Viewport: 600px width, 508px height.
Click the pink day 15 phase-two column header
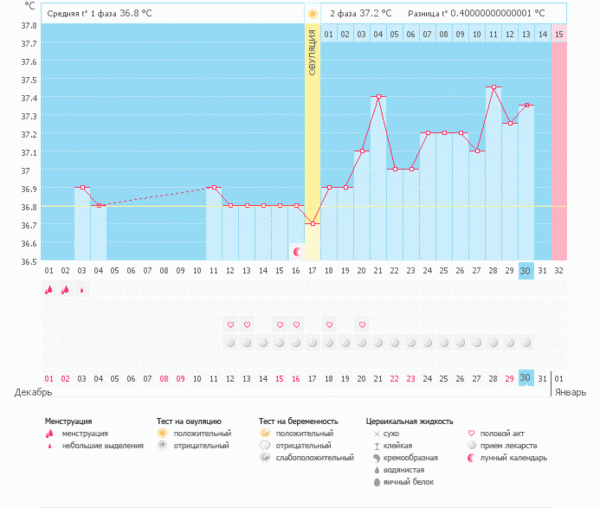pyautogui.click(x=559, y=35)
